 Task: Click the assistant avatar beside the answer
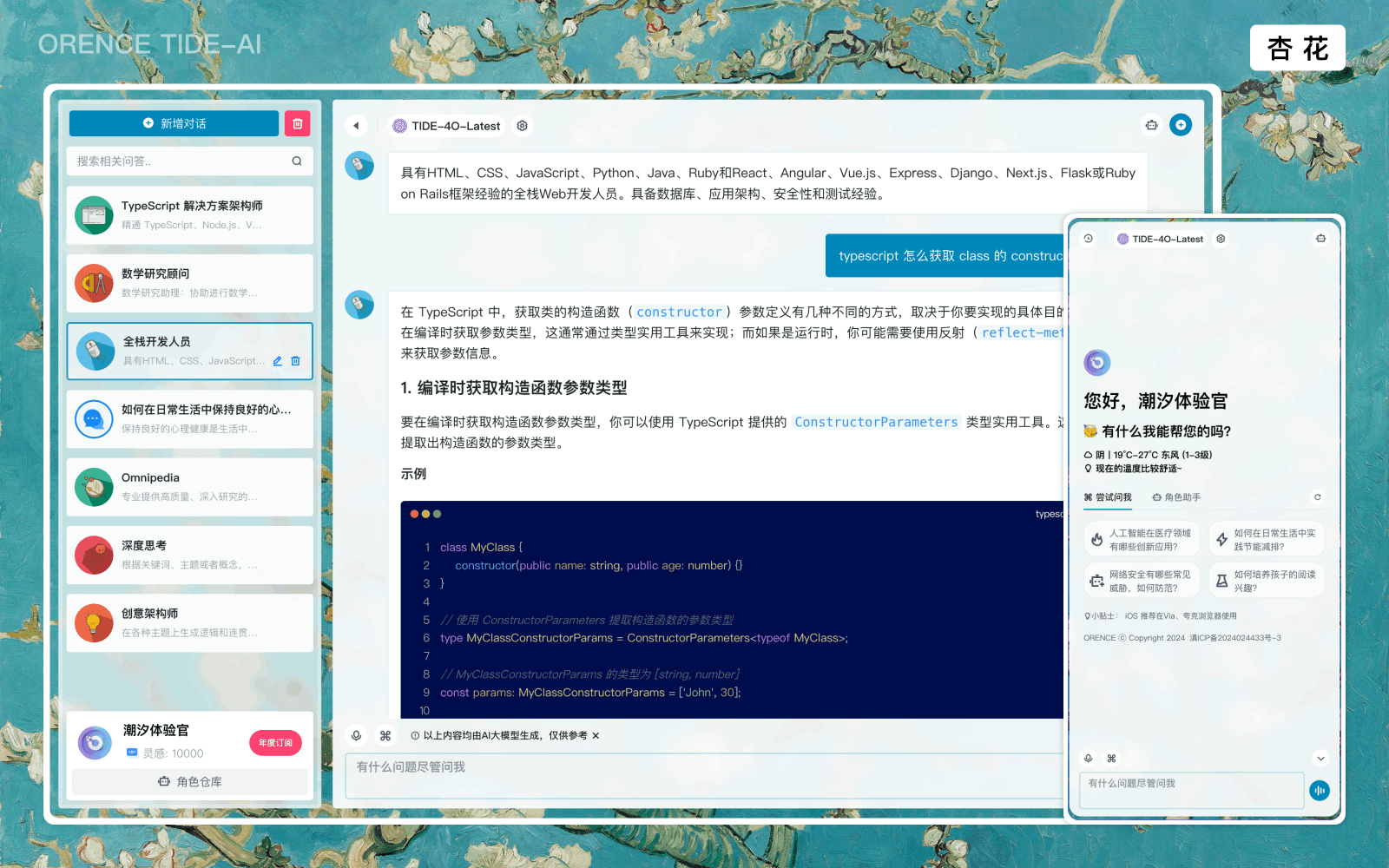pyautogui.click(x=359, y=305)
